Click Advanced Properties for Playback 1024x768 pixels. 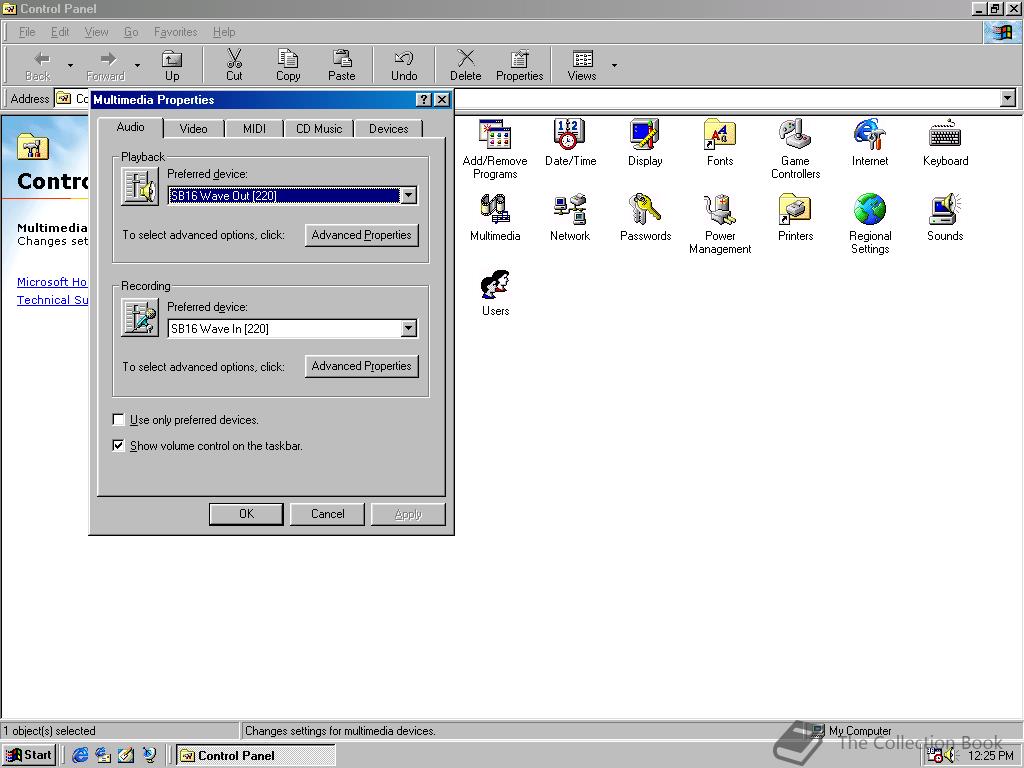click(361, 235)
